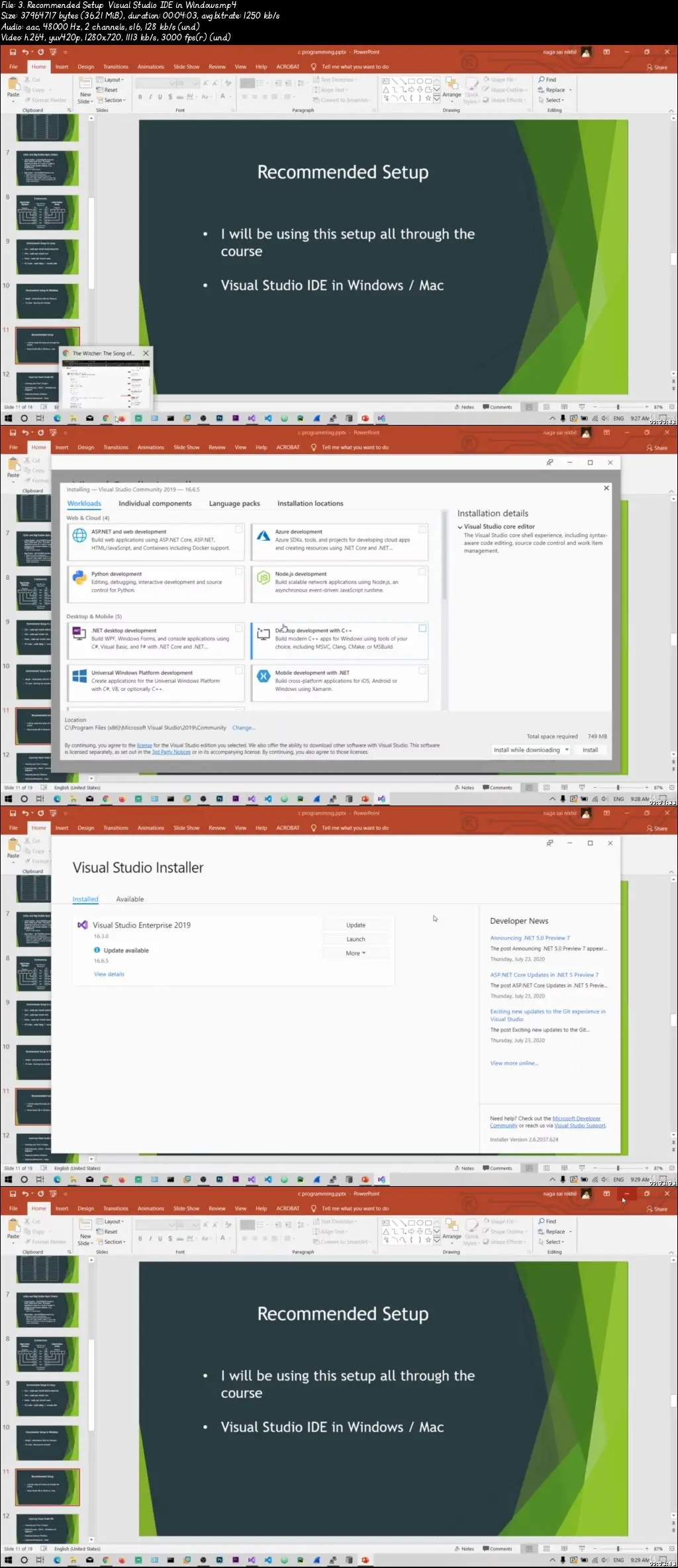Click the Update button for Visual Studio Enterprise
678x1568 pixels.
tap(356, 925)
